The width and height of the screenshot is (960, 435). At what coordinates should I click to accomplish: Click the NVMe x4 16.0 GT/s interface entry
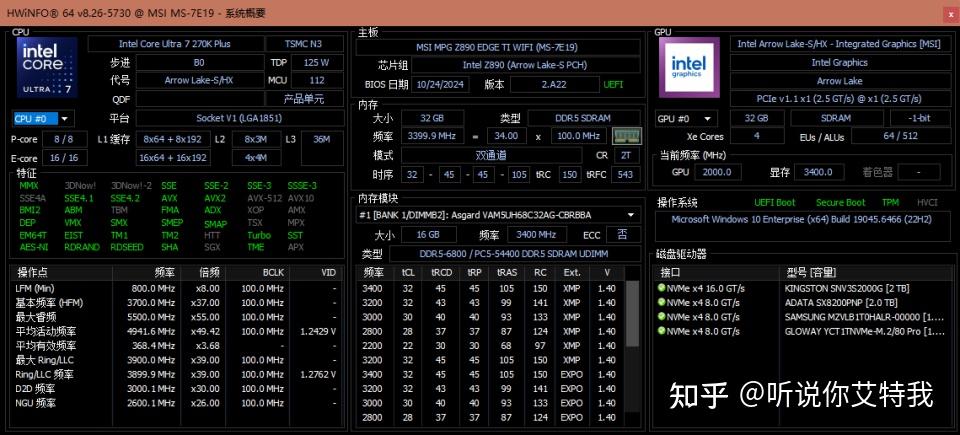(705, 288)
